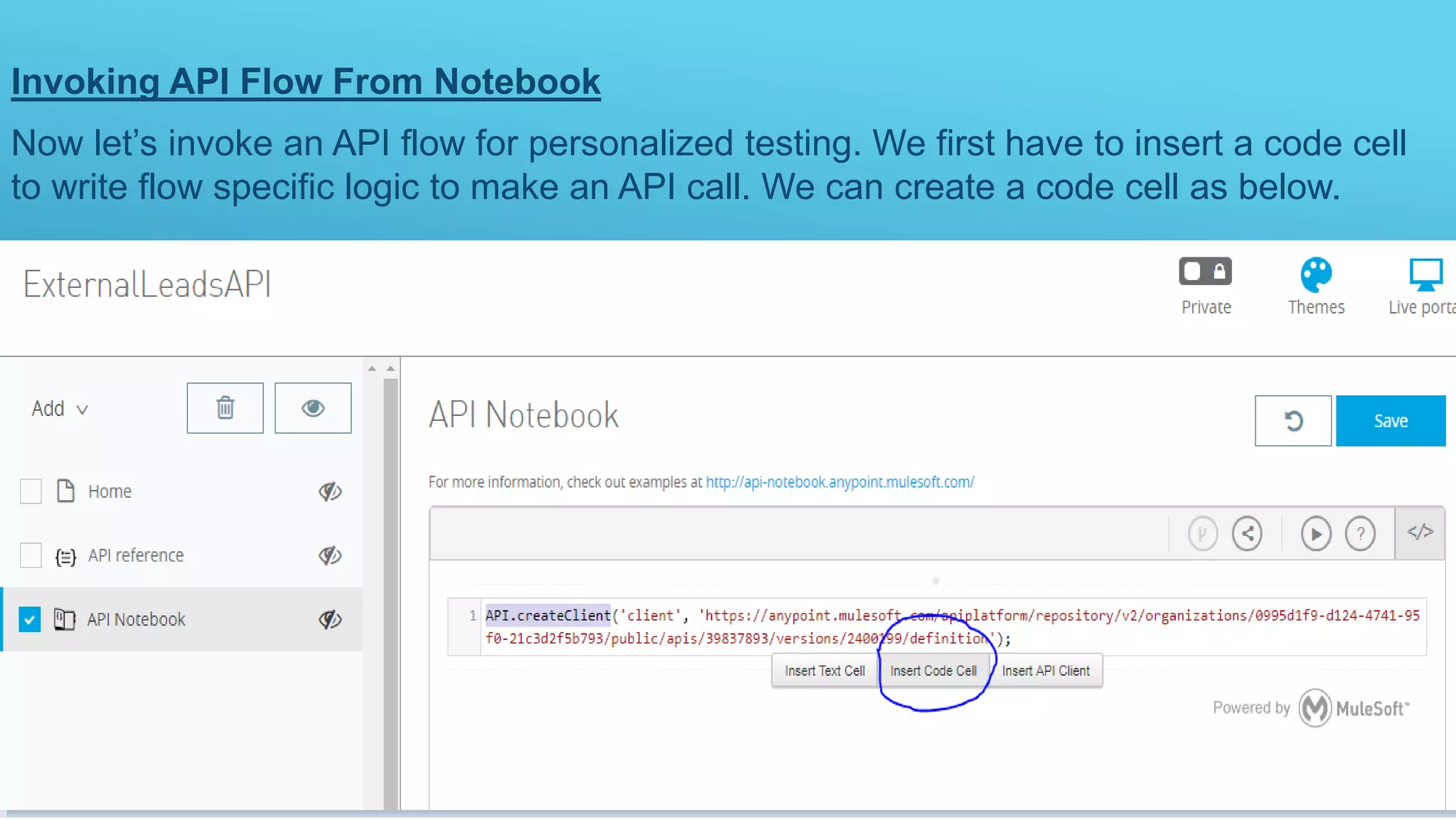Click the MuleSoft logo

coord(1354,708)
